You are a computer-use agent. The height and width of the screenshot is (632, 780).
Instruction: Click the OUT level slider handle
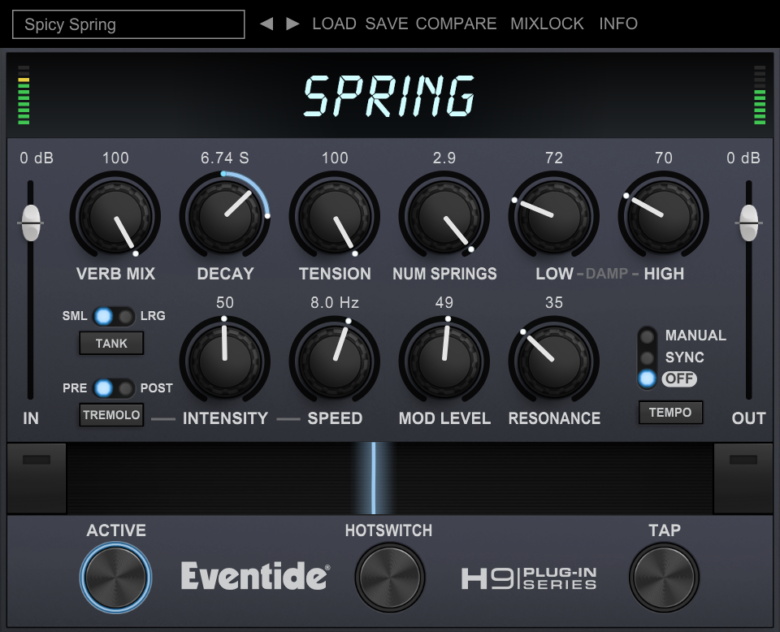tap(749, 223)
